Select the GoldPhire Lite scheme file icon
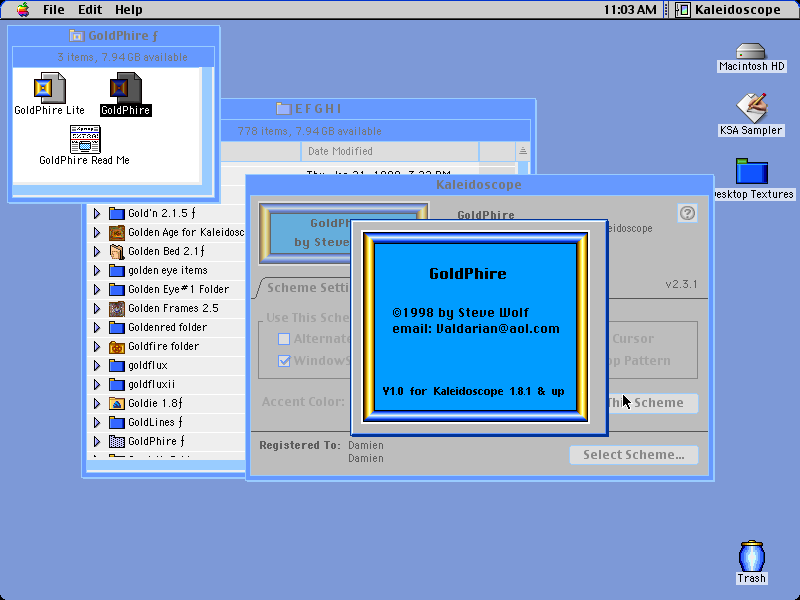800x600 pixels. pos(49,88)
